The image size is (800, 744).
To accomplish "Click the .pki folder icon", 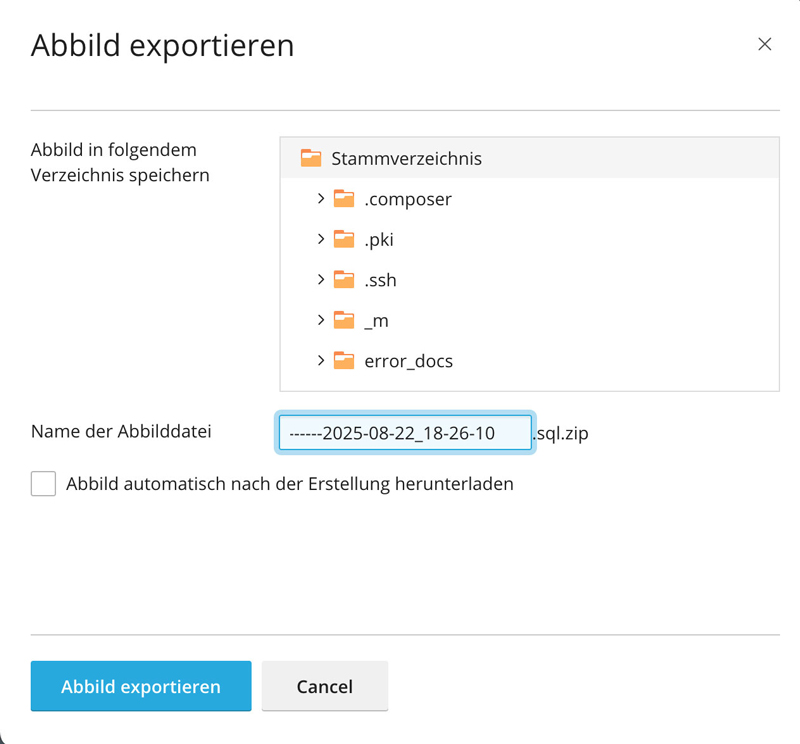I will pyautogui.click(x=344, y=239).
